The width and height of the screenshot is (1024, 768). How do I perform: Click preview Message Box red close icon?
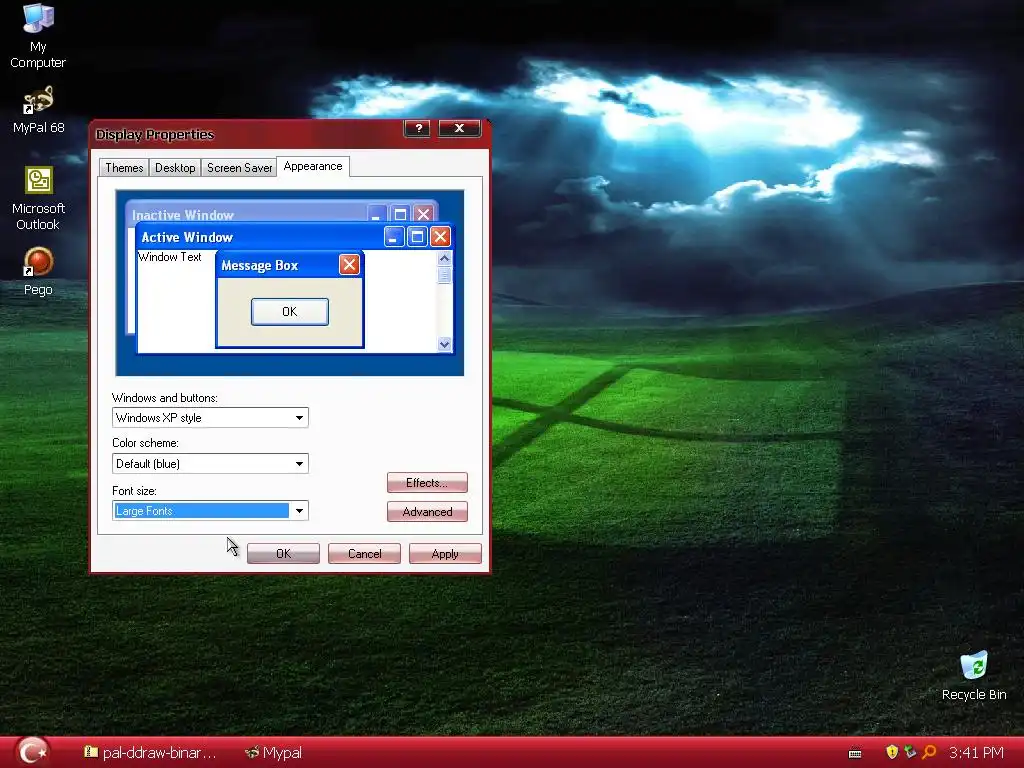point(349,264)
